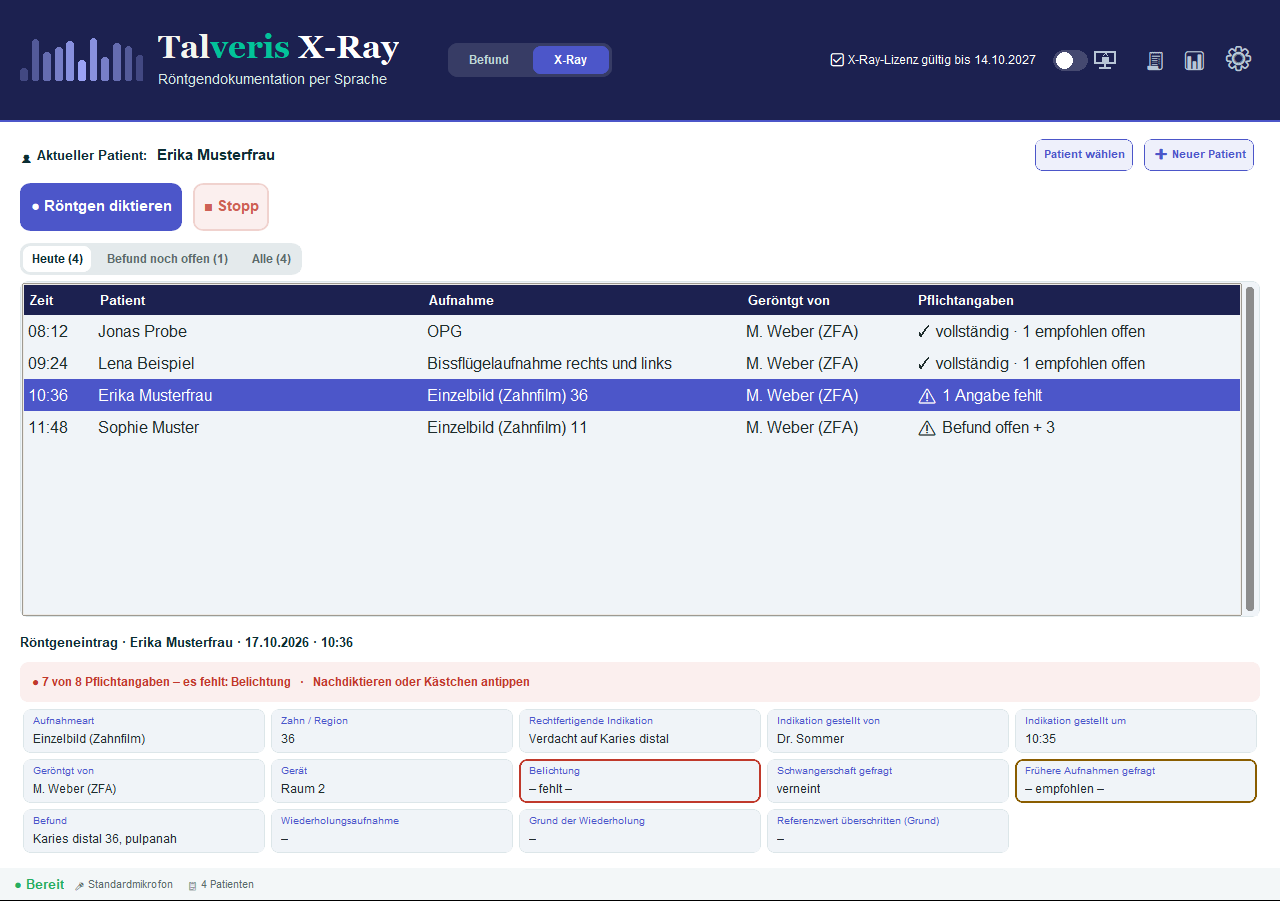This screenshot has width=1280, height=901.
Task: Click the missing Belichtung field
Action: [x=640, y=781]
